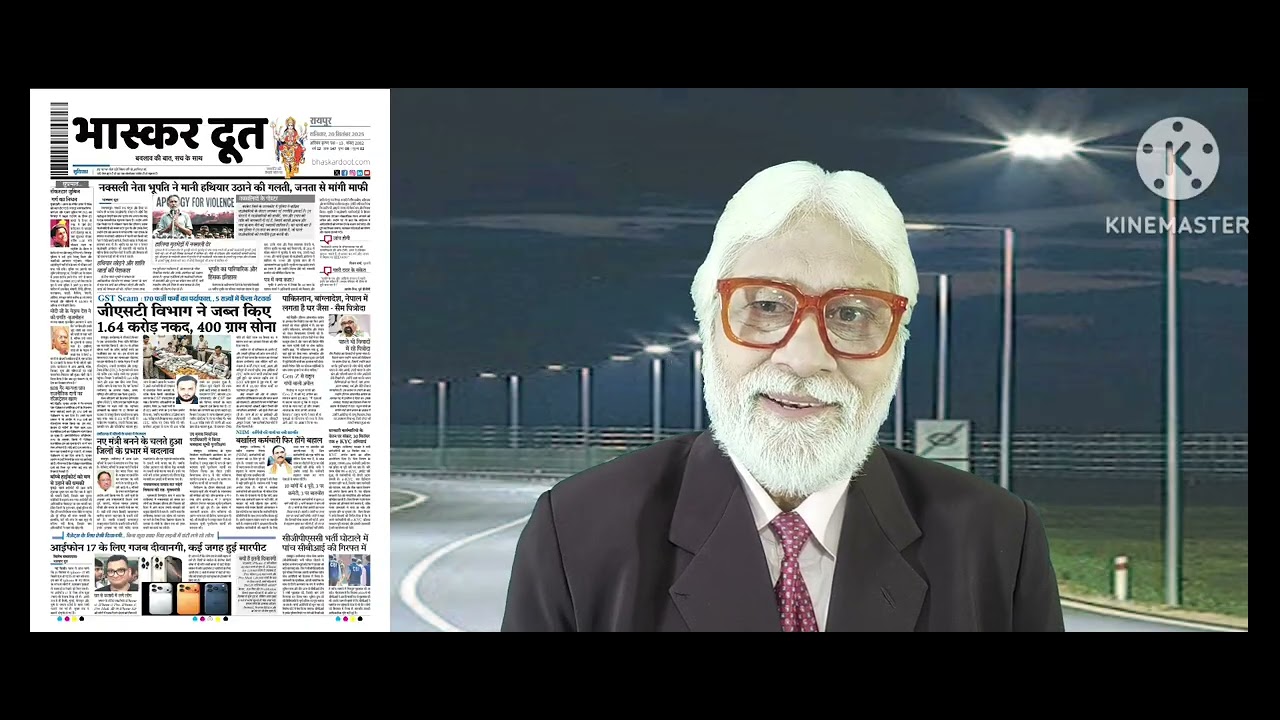
Task: Click headline सीजीपीएससी भर्ती घोटाले में
Action: pyautogui.click(x=324, y=538)
